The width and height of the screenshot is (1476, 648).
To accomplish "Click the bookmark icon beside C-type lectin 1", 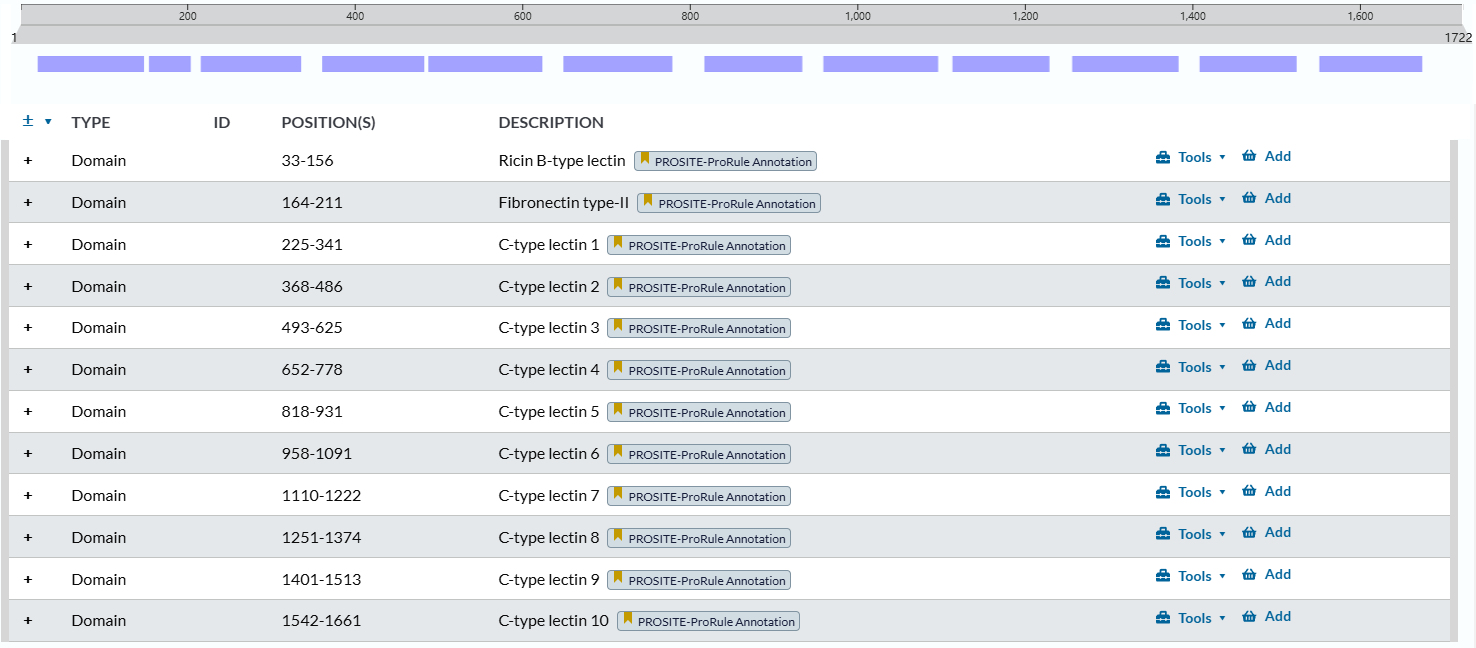I will pos(618,243).
